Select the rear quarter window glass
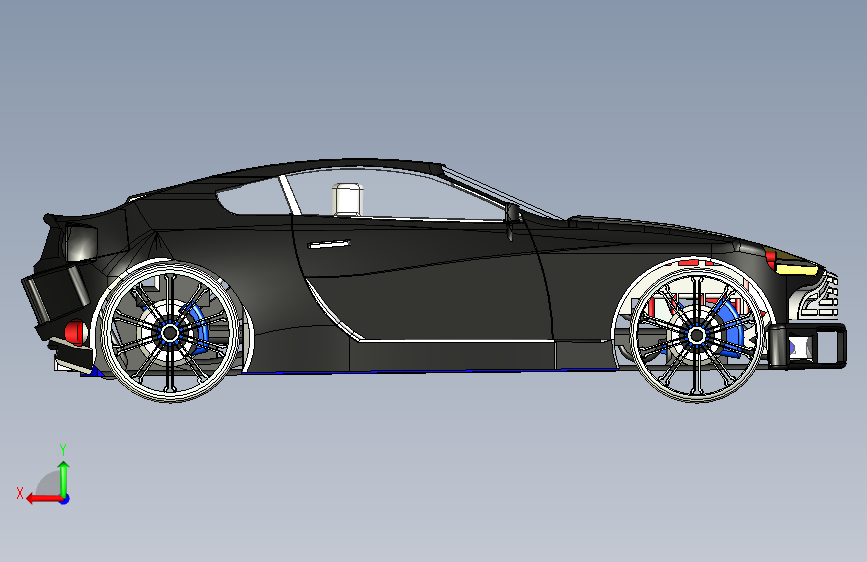The image size is (867, 562). pyautogui.click(x=253, y=196)
